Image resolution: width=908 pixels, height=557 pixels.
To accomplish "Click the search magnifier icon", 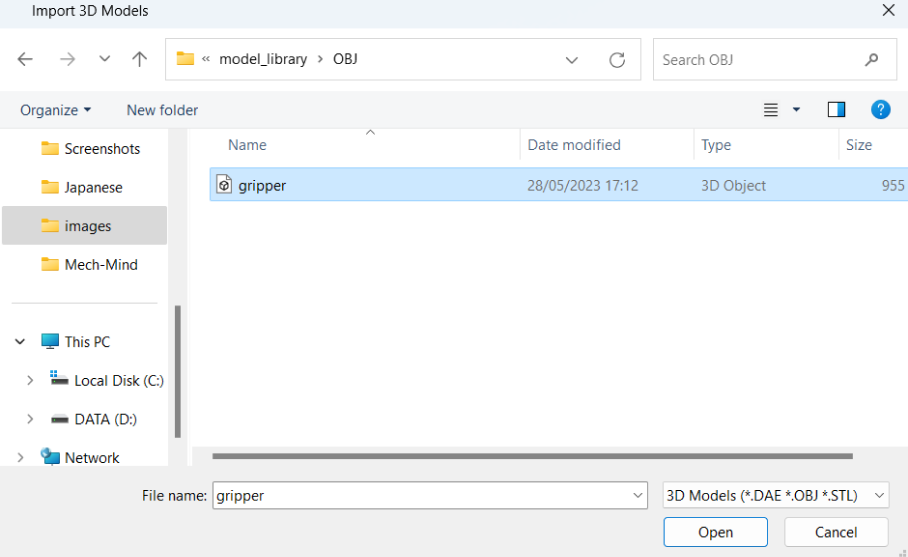I will (x=872, y=59).
